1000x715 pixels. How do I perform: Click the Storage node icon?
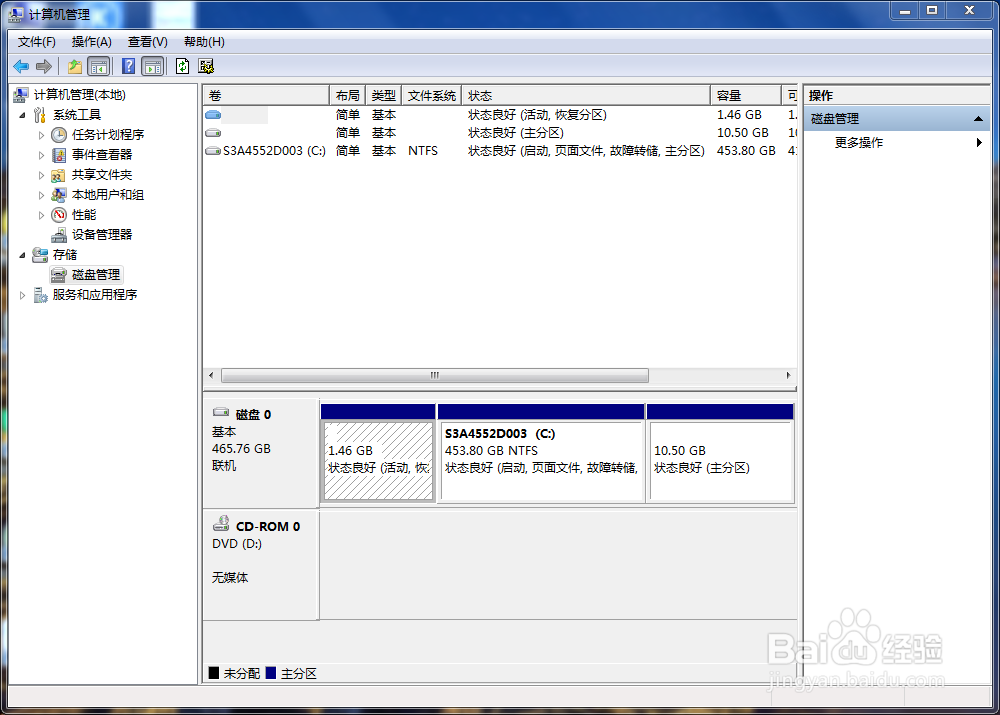click(40, 254)
